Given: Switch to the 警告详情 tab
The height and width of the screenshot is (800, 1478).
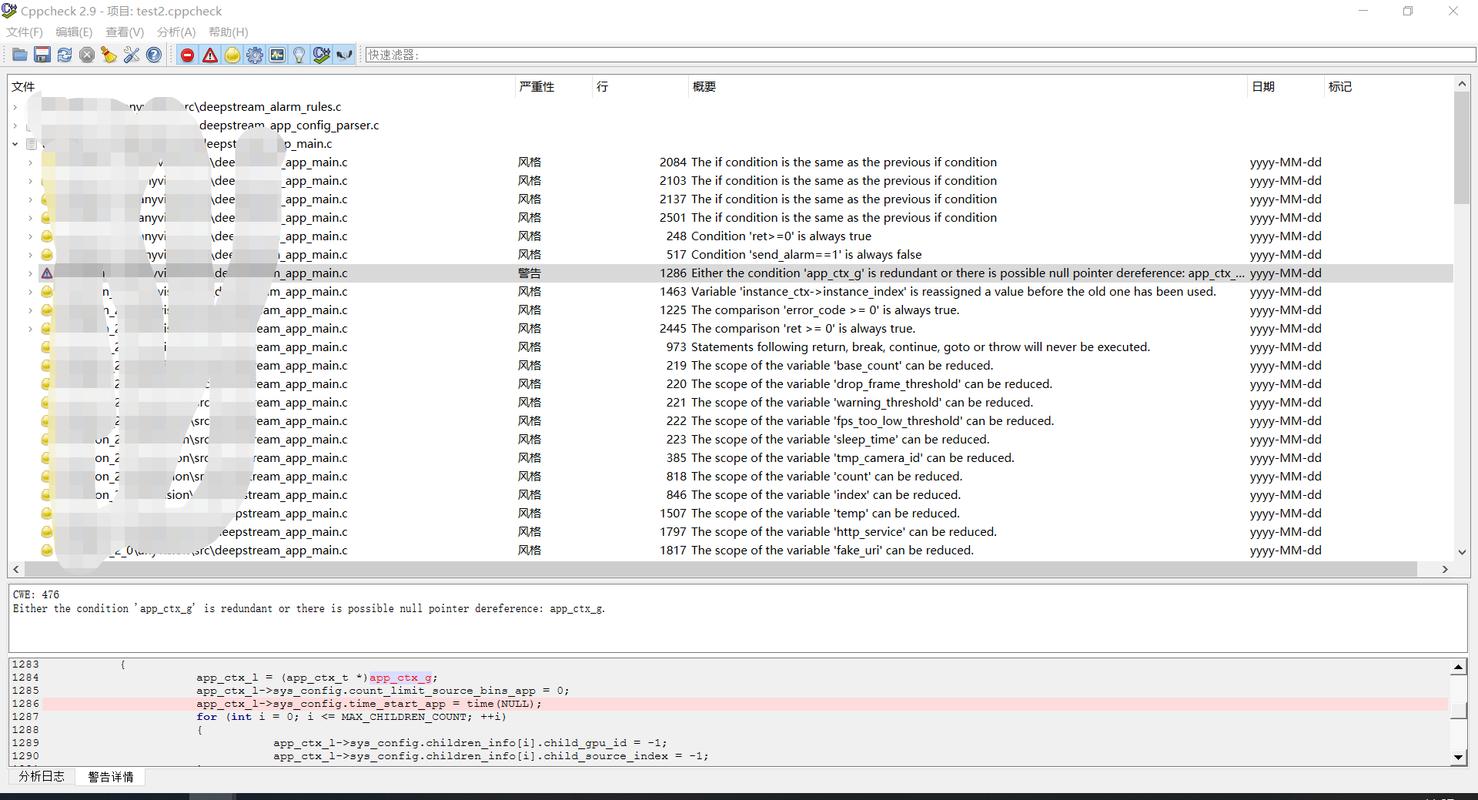Looking at the screenshot, I should [x=110, y=777].
